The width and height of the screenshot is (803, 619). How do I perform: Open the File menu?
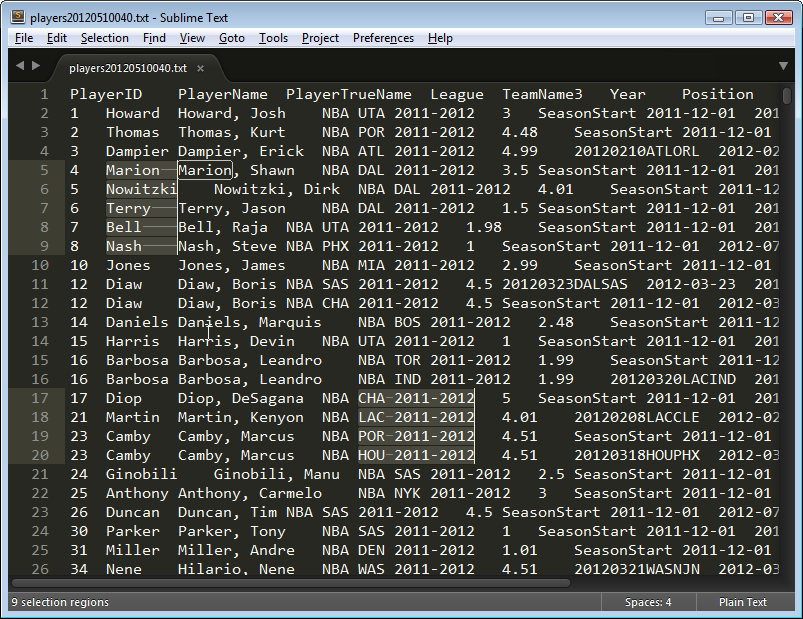(24, 38)
